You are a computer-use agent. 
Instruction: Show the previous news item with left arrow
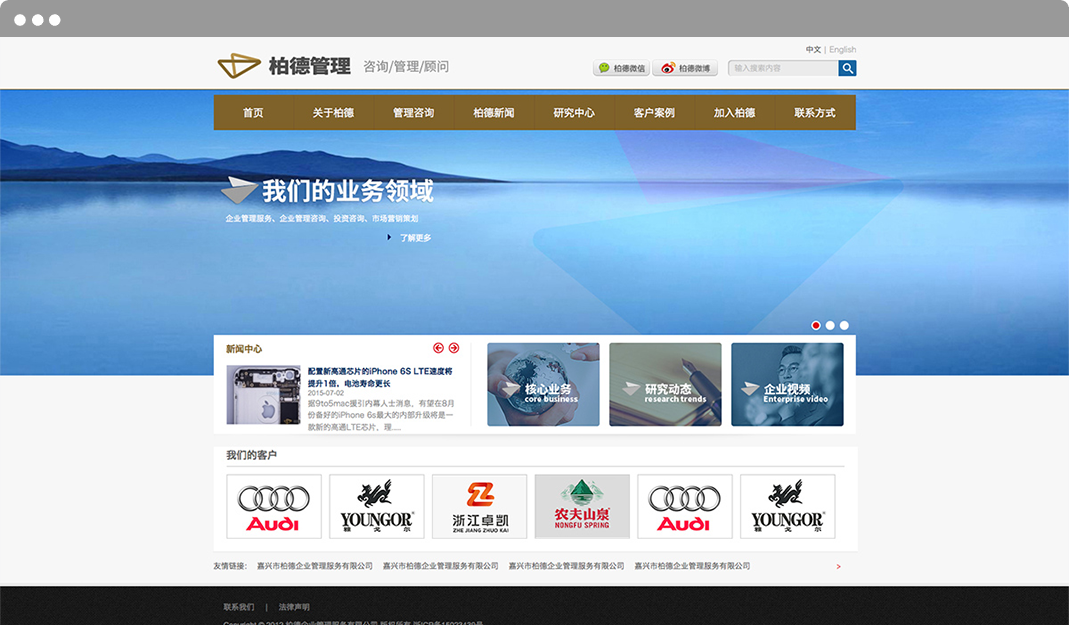click(x=438, y=348)
